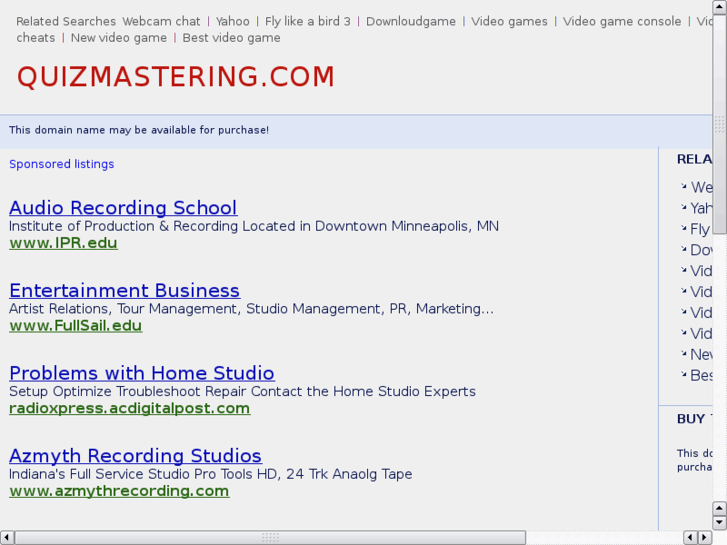The width and height of the screenshot is (727, 545).
Task: Click the secondary scroll up arrow near bottom
Action: coord(719,508)
